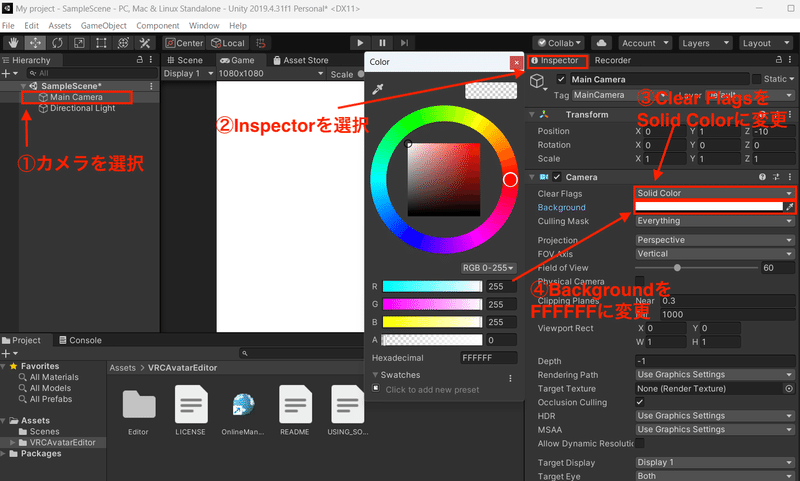Open the Clear Flags Solid Color dropdown
The height and width of the screenshot is (481, 800).
tap(714, 193)
